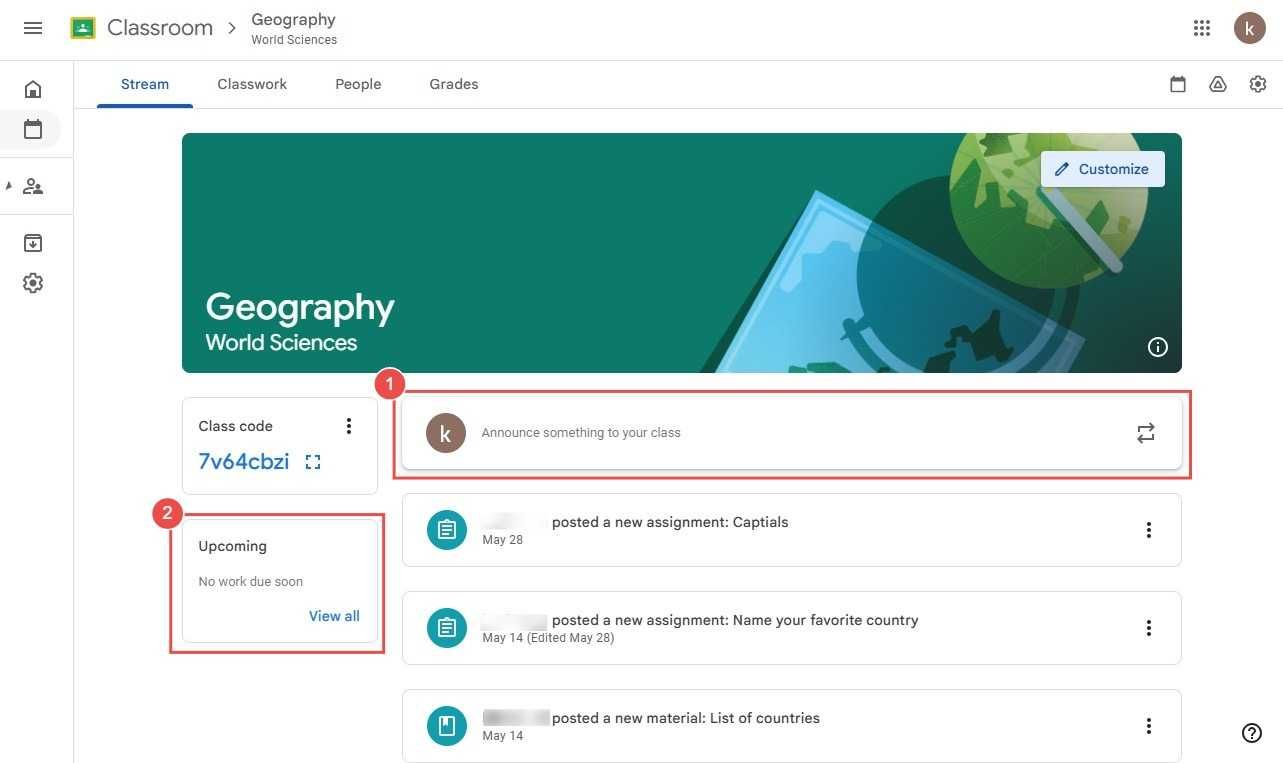The image size is (1283, 763).
Task: Open the Captials assignment post
Action: point(792,530)
